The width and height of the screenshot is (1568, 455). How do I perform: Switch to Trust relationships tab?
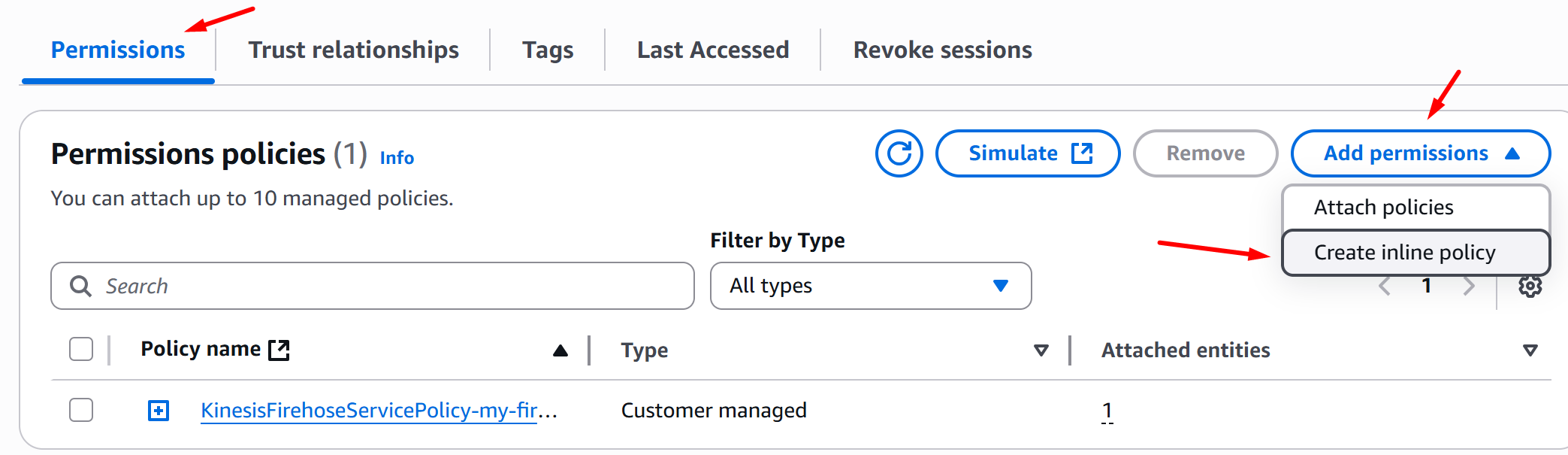[353, 50]
